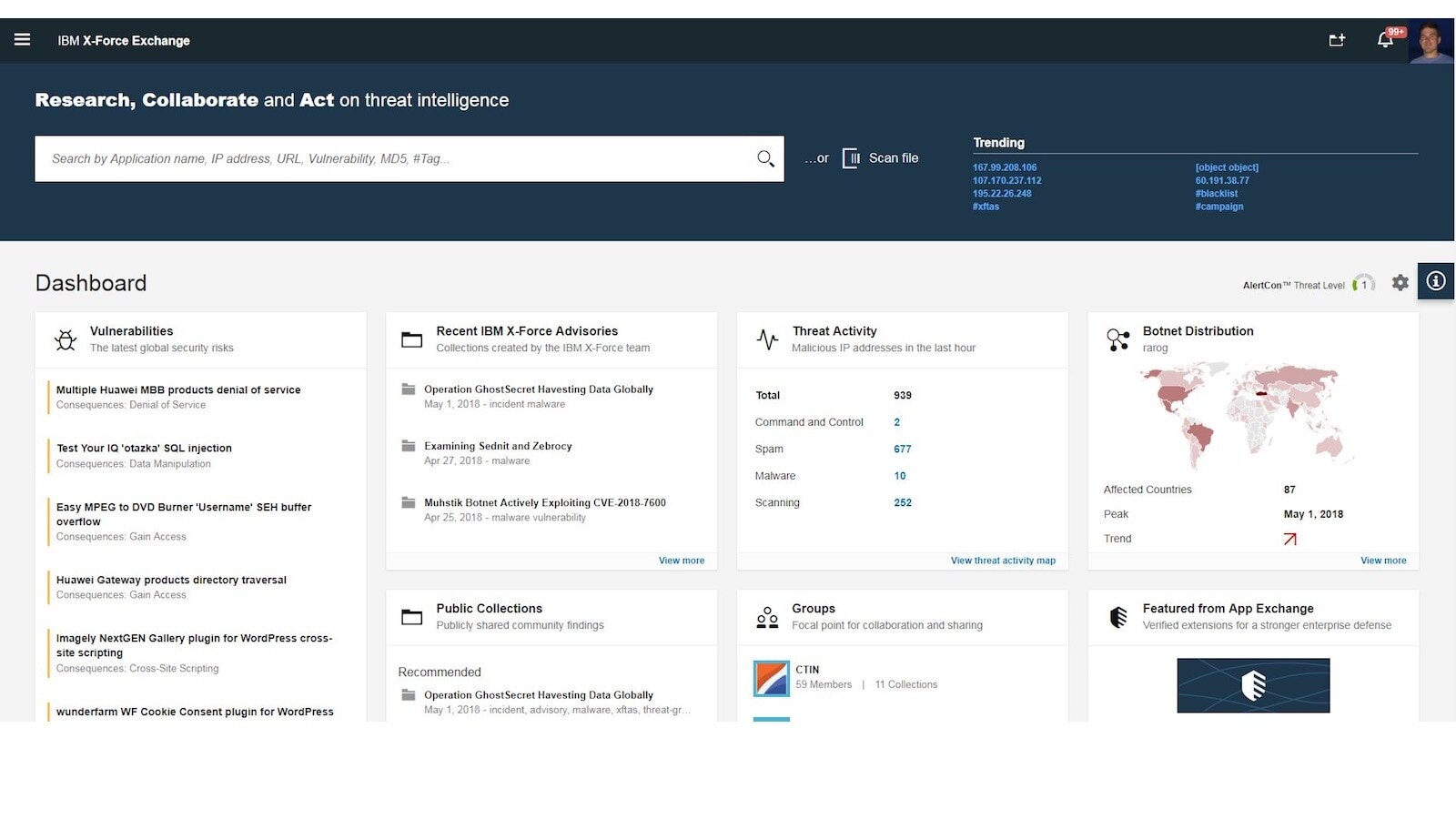Screen dimensions: 1456x819
Task: Click folder icon beside Muhstik Botnet advisory
Action: (x=409, y=502)
